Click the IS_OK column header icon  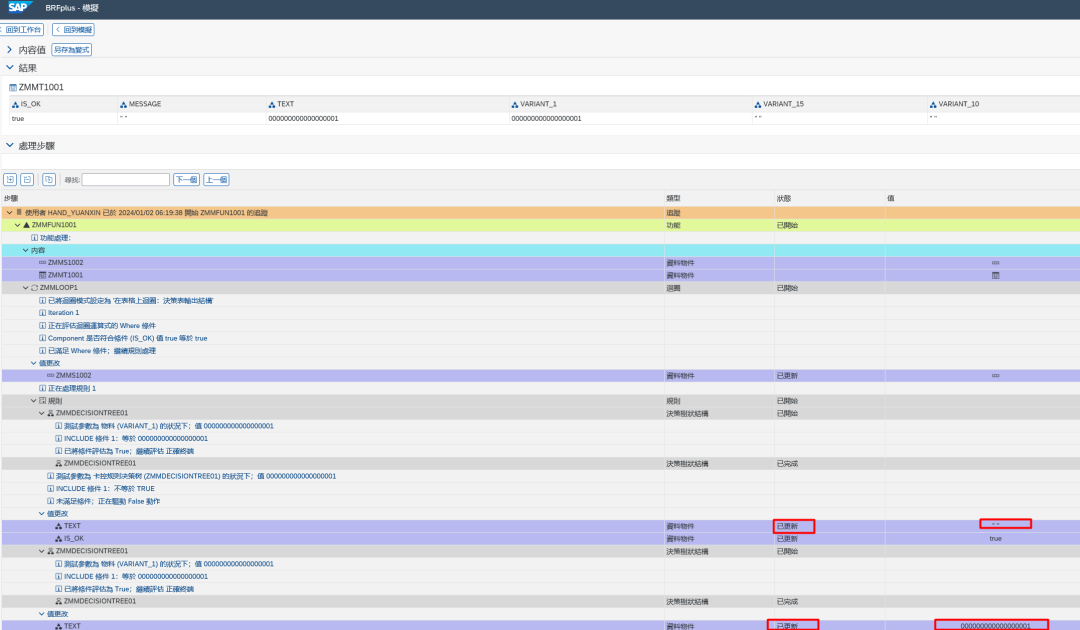pyautogui.click(x=15, y=105)
